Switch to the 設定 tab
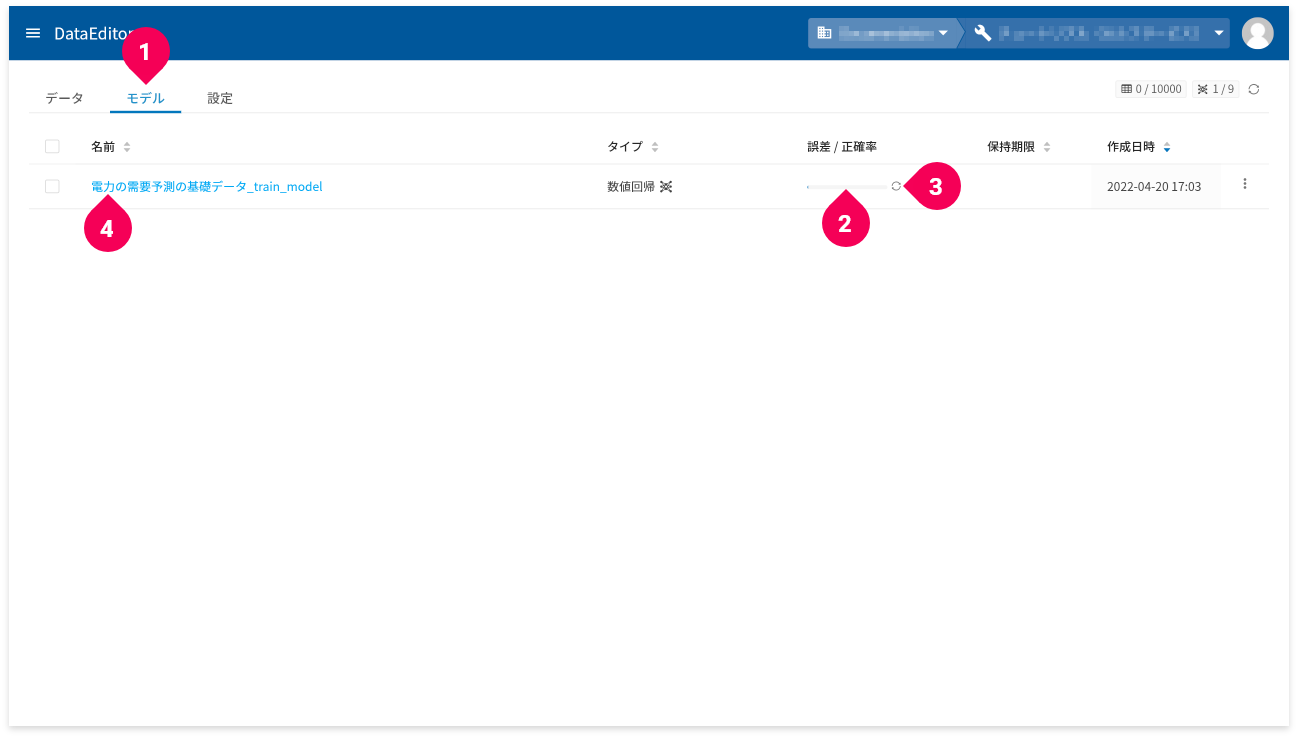 point(220,98)
